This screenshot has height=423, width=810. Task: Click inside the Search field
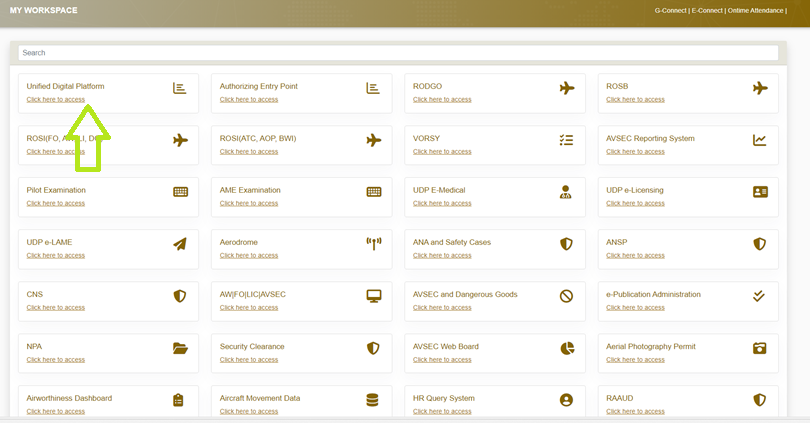[398, 53]
